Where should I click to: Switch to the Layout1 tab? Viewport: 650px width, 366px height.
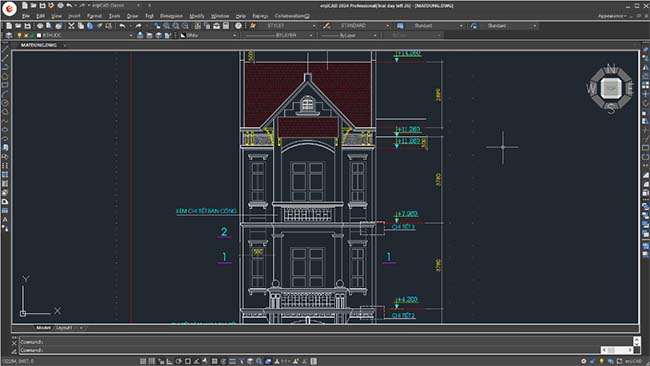click(64, 328)
